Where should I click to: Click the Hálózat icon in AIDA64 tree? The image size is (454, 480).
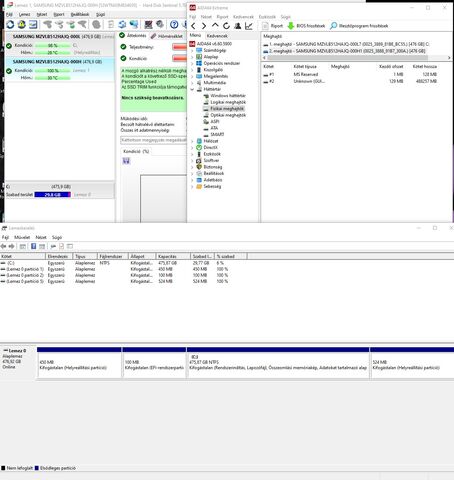coord(199,141)
